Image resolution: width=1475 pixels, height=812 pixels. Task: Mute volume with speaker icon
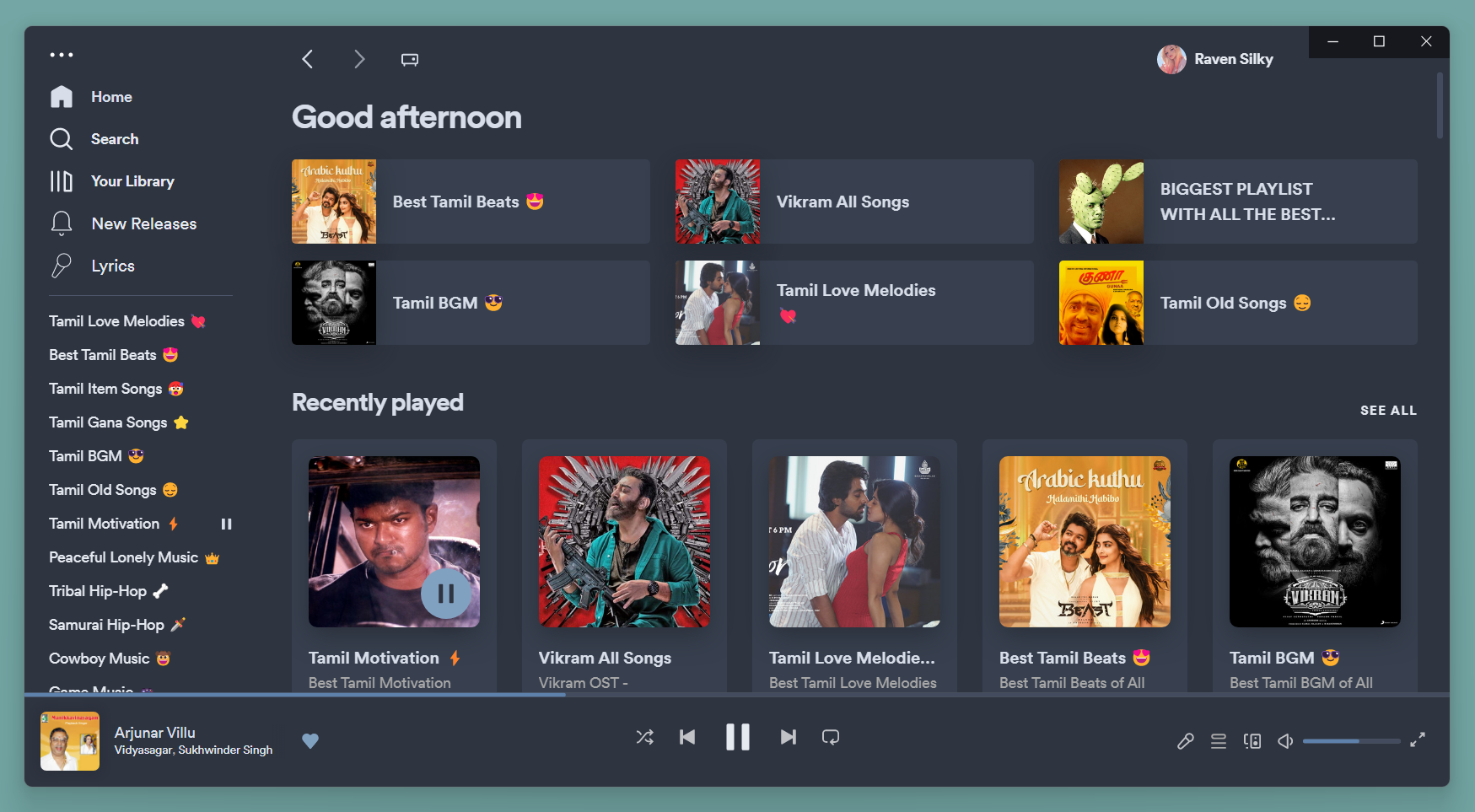click(1285, 741)
